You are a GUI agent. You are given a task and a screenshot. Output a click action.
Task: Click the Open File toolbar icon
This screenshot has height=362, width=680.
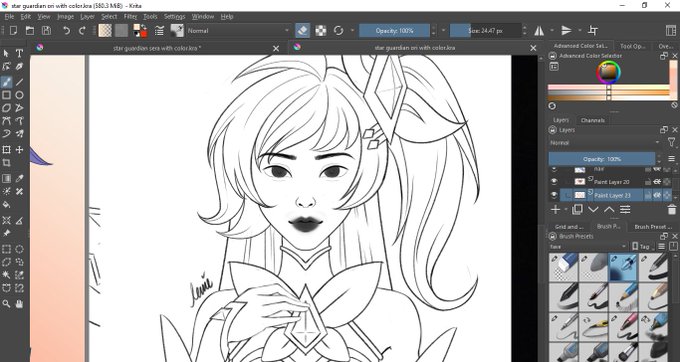pyautogui.click(x=29, y=30)
